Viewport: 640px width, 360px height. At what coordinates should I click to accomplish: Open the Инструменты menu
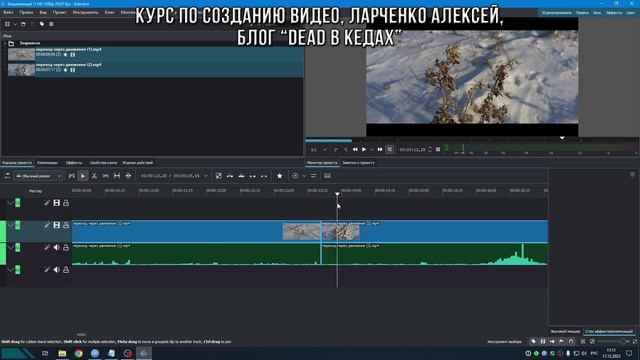[x=85, y=13]
